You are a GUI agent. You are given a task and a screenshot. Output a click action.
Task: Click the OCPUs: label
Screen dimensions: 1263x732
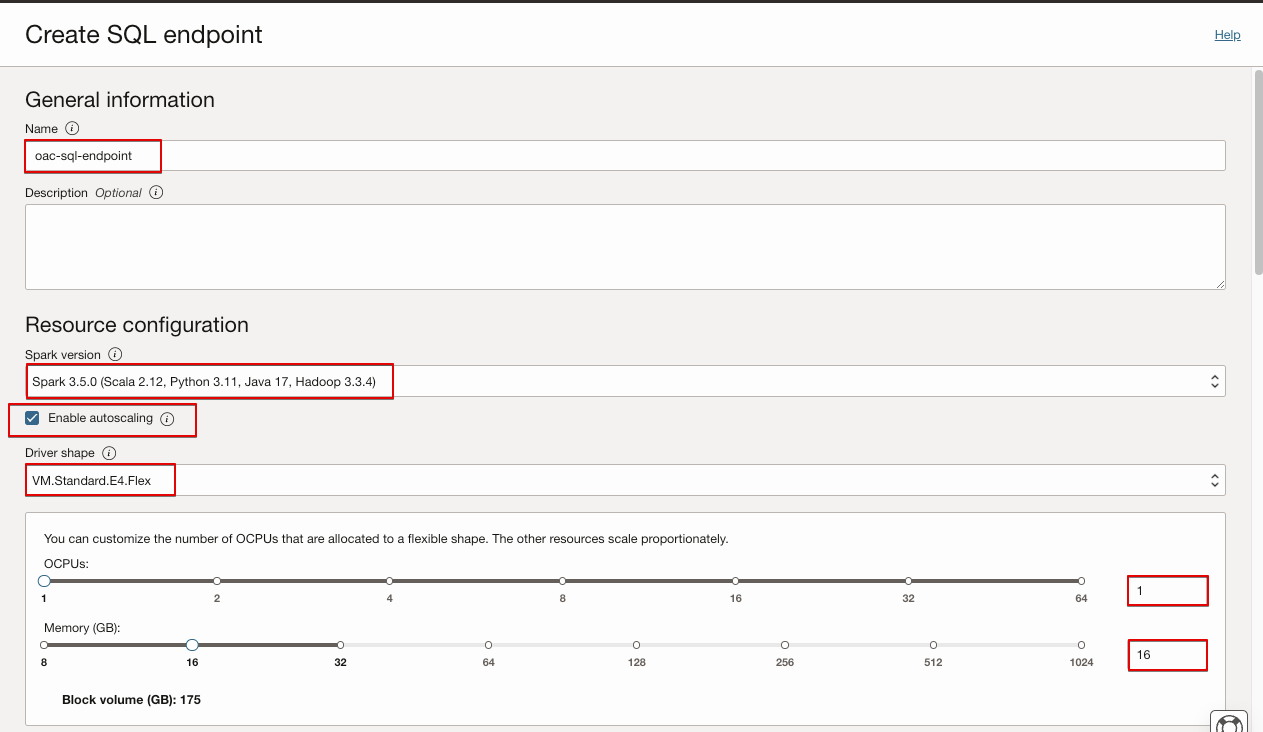point(67,564)
